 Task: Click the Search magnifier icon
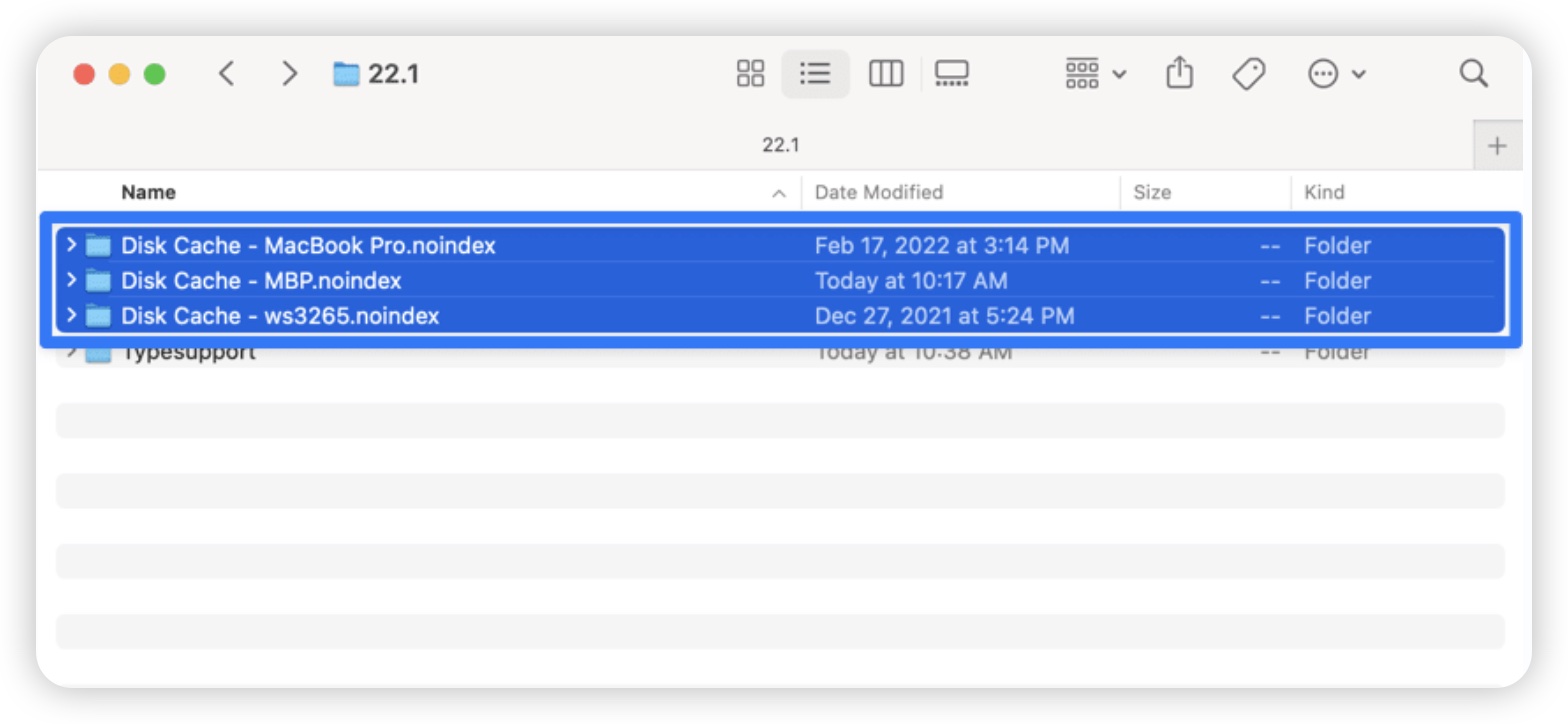click(1474, 73)
